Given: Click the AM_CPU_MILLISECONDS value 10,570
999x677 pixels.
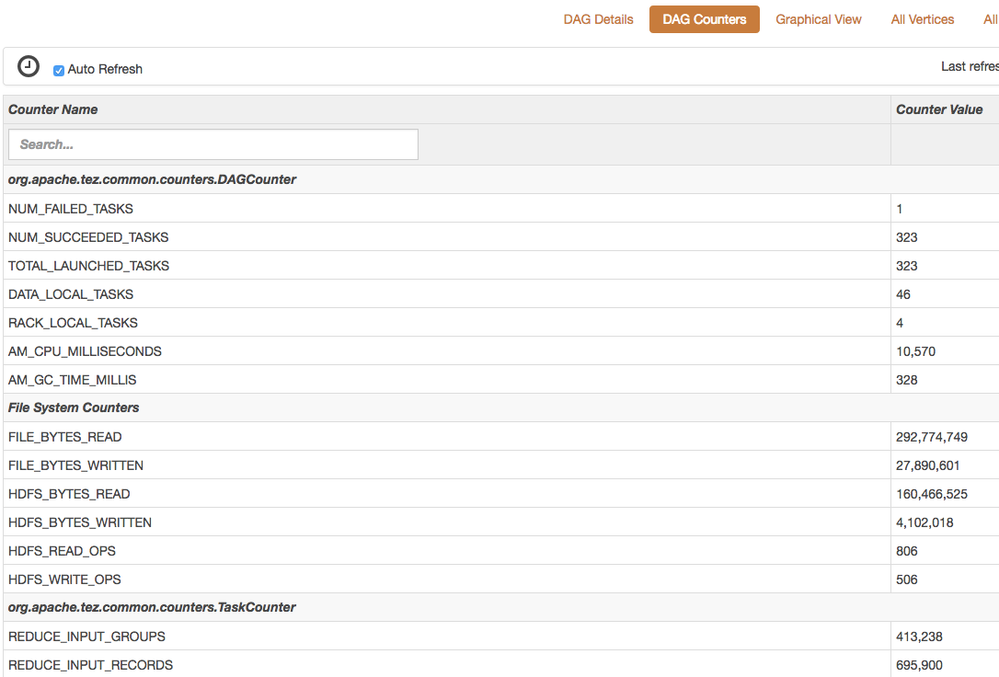Looking at the screenshot, I should click(x=916, y=352).
